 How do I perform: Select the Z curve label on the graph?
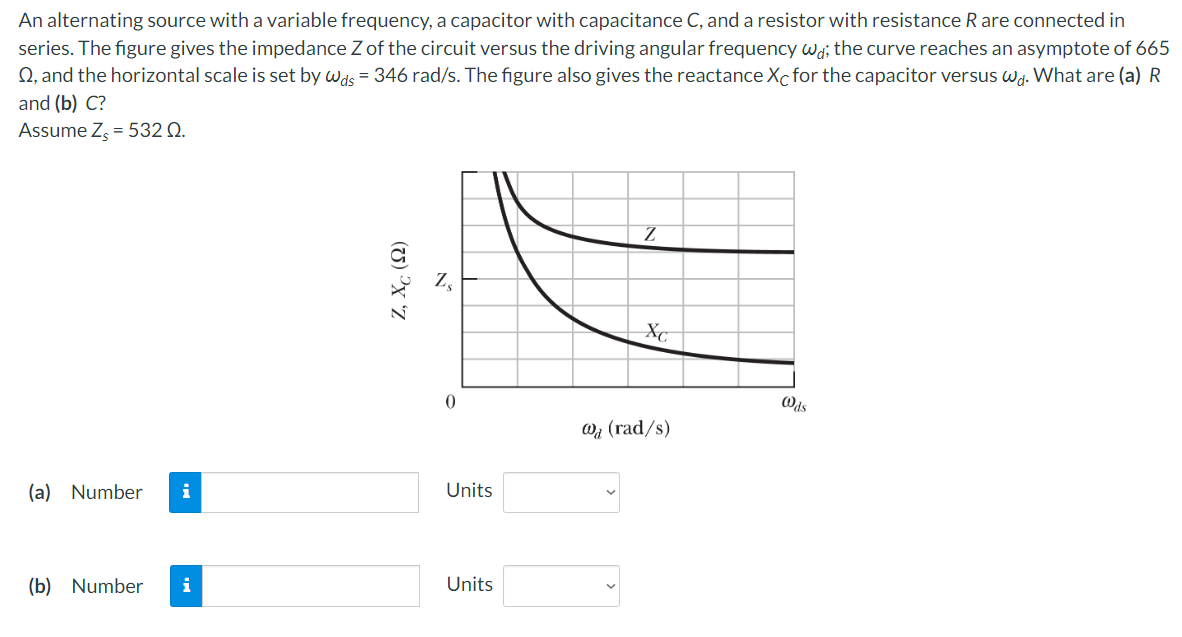(652, 232)
